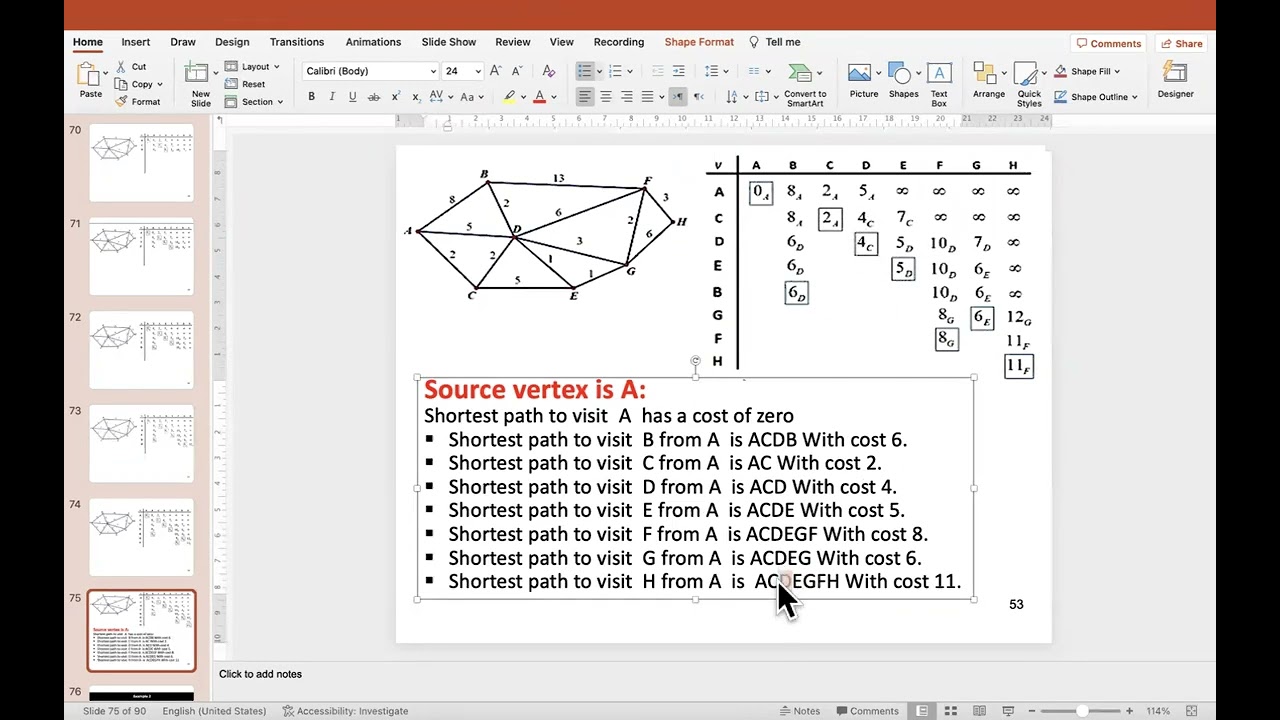This screenshot has height=720, width=1280.
Task: Toggle bold formatting
Action: point(311,97)
